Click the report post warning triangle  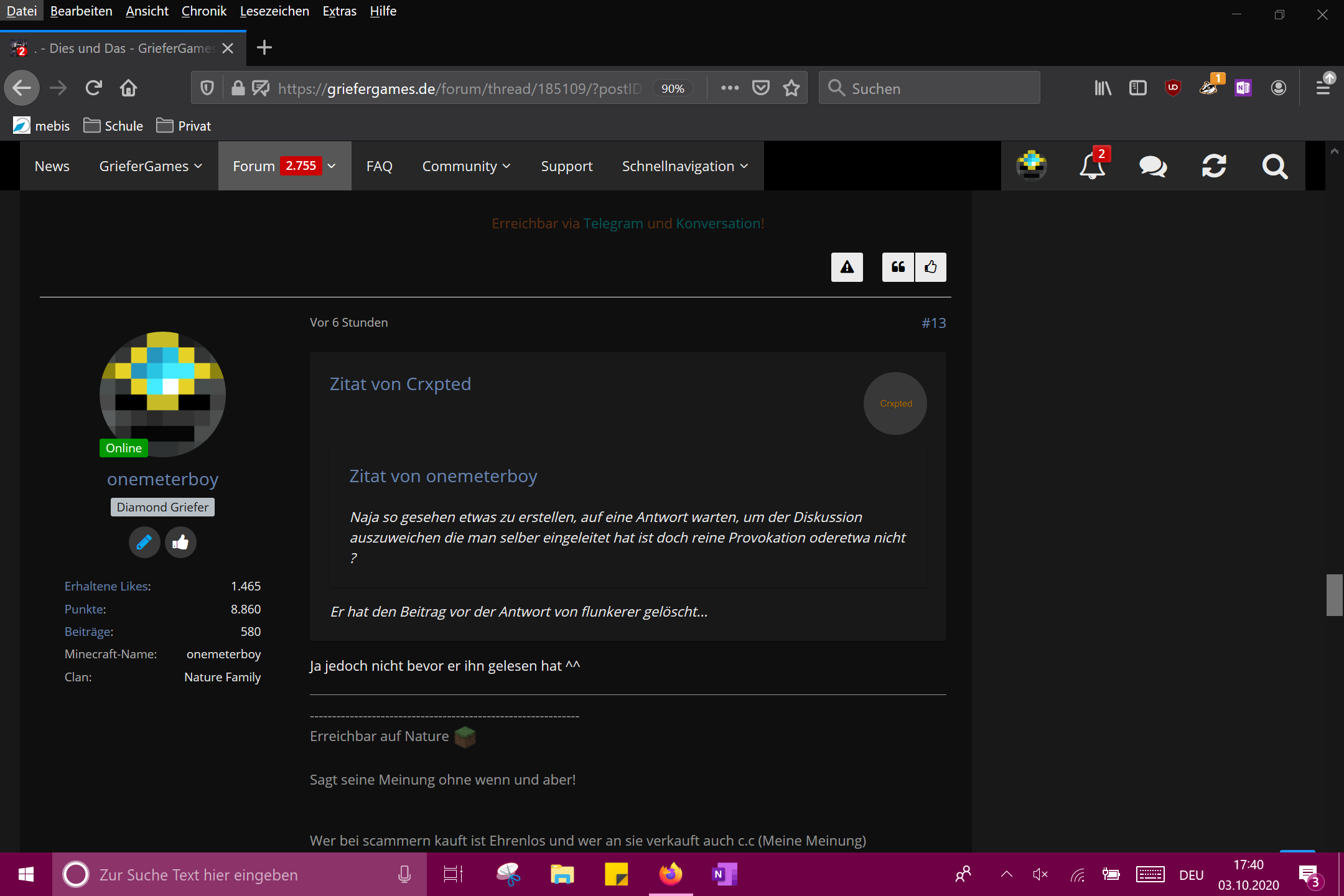(847, 268)
